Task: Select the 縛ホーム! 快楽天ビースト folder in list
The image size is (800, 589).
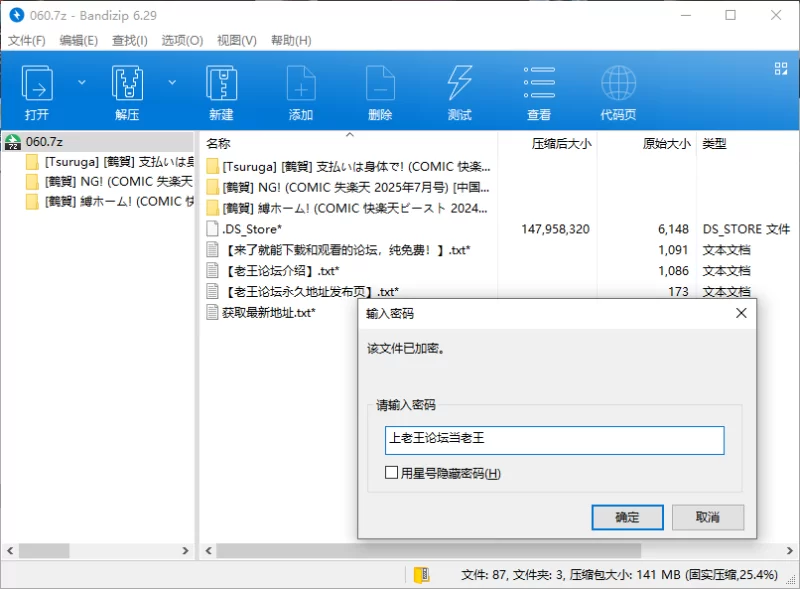Action: [x=348, y=209]
